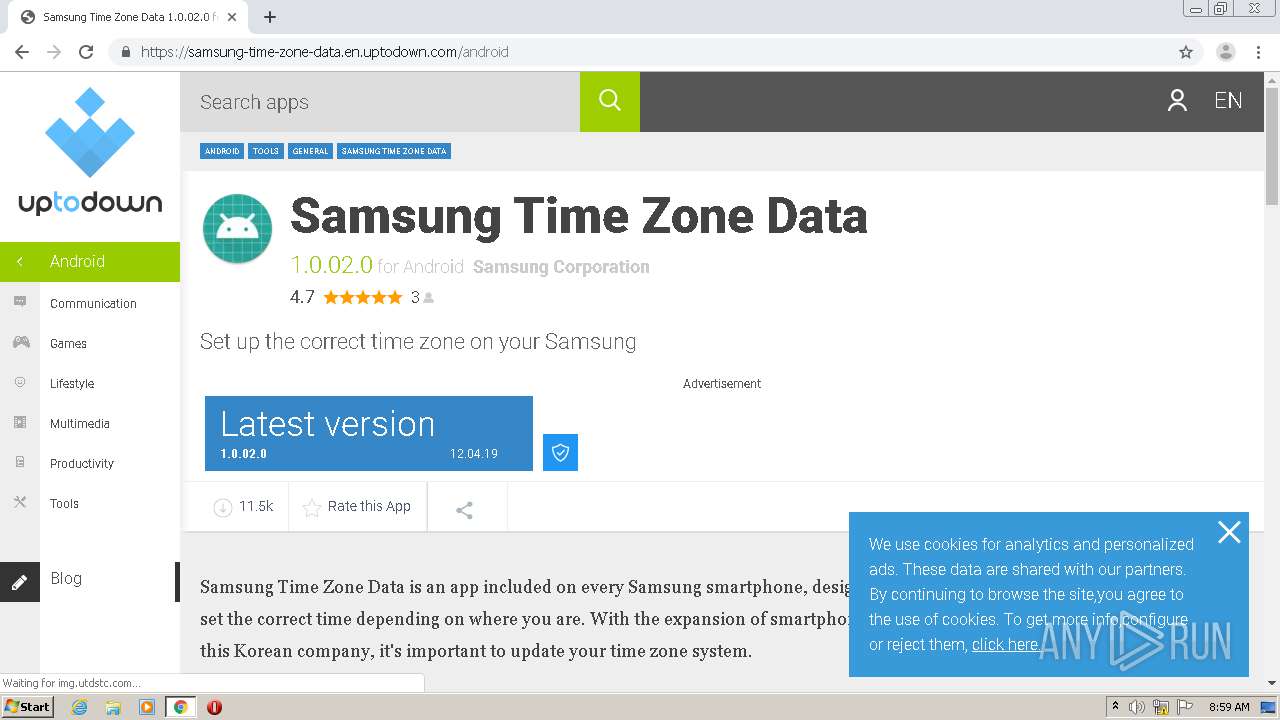Viewport: 1280px width, 720px height.
Task: Click the ANDROID breadcrumb tag
Action: [222, 151]
